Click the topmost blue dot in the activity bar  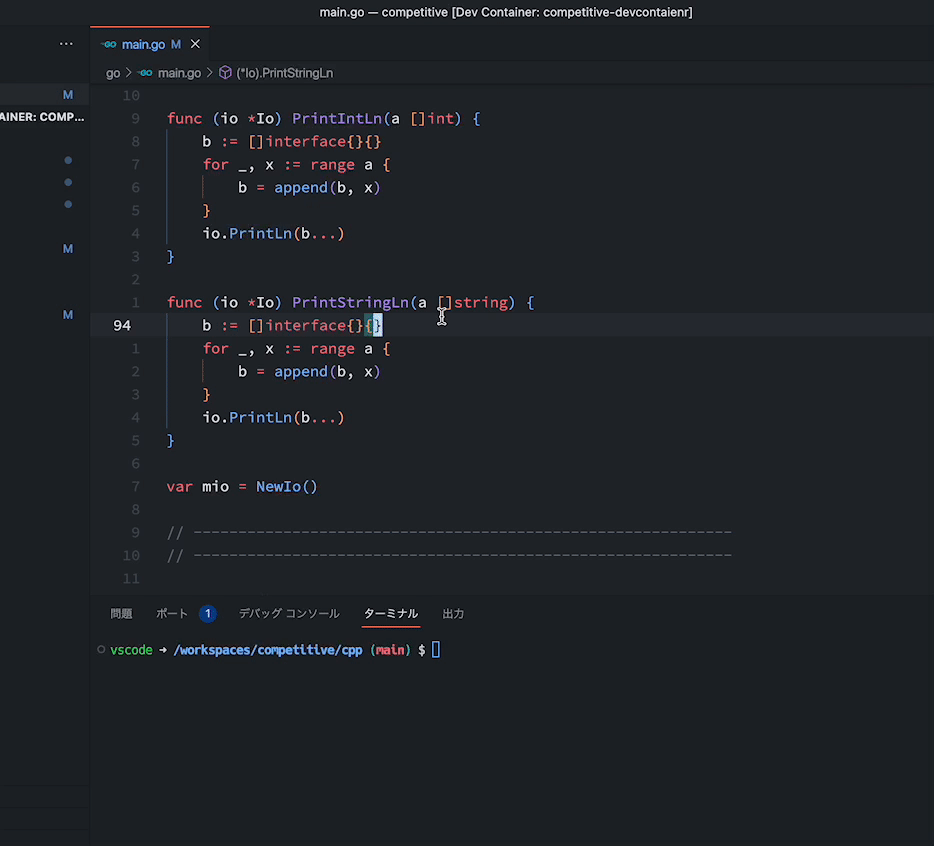point(67,160)
